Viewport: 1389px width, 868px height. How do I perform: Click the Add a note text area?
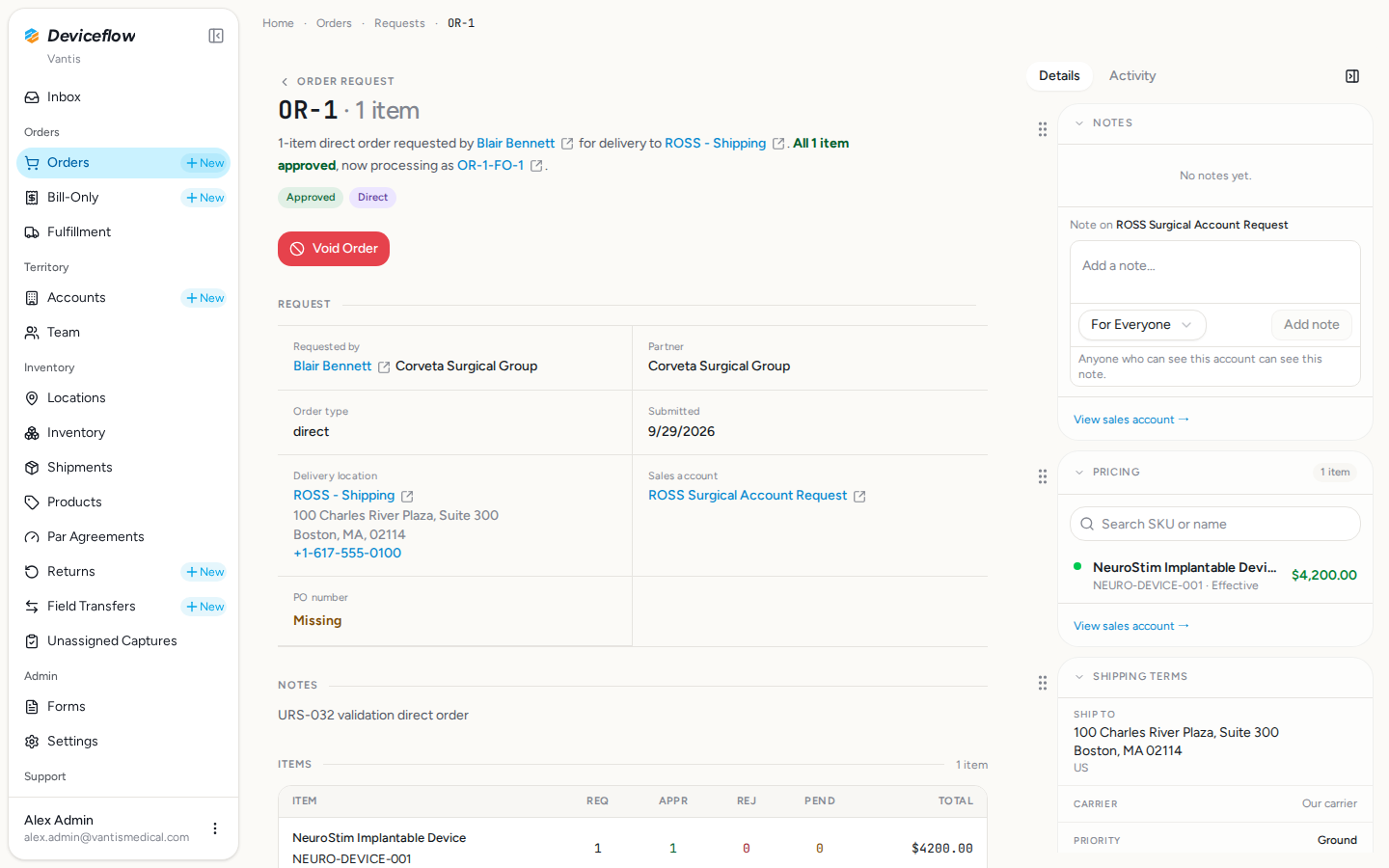1215,272
